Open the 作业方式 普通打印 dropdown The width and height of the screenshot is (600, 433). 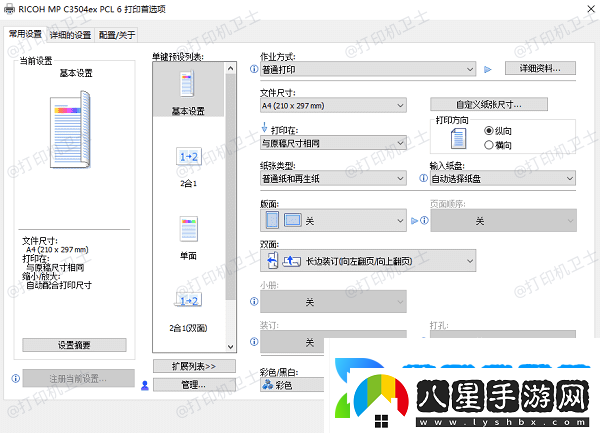click(x=368, y=69)
